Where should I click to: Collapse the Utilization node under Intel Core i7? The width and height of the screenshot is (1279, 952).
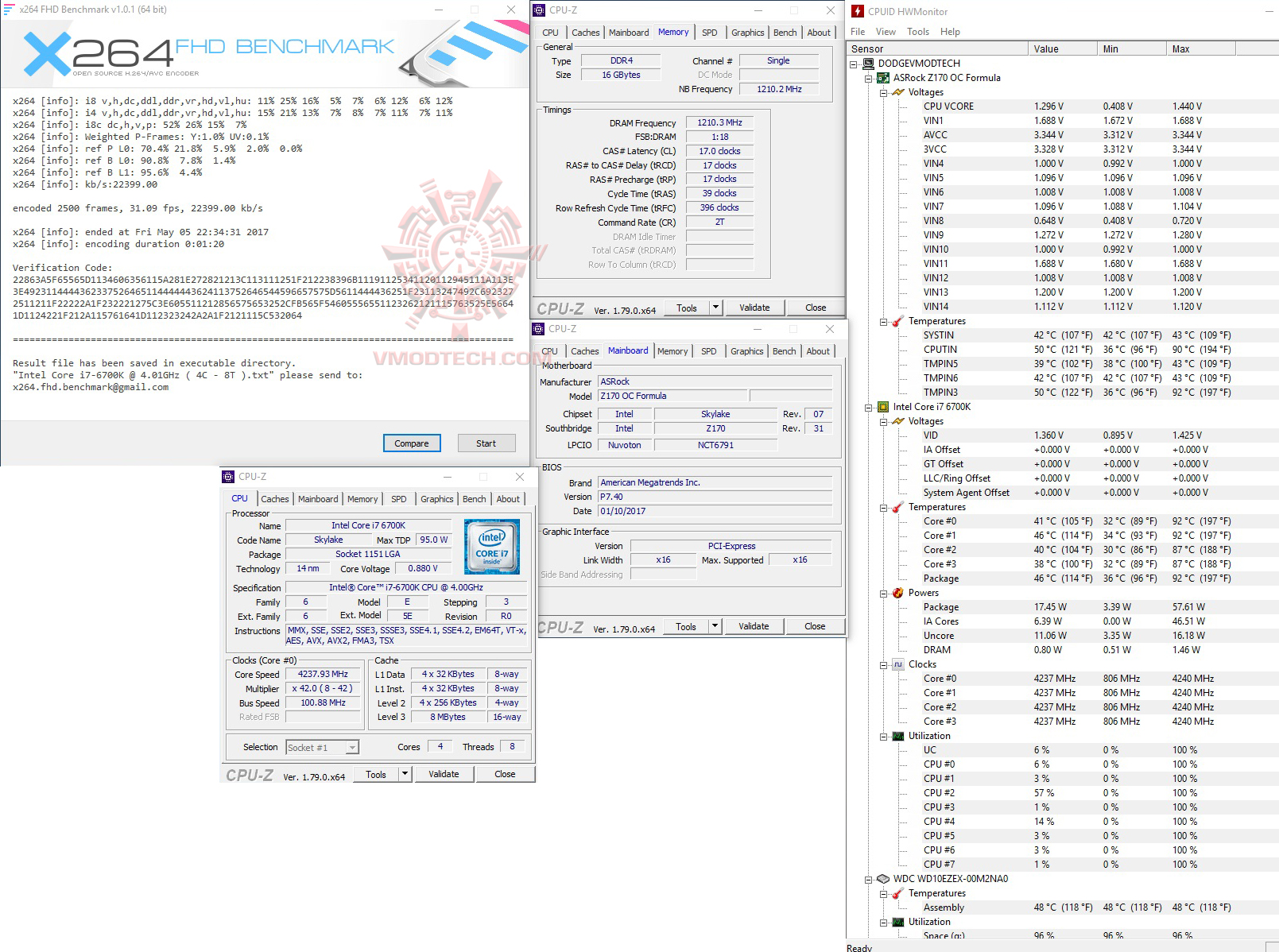point(884,737)
